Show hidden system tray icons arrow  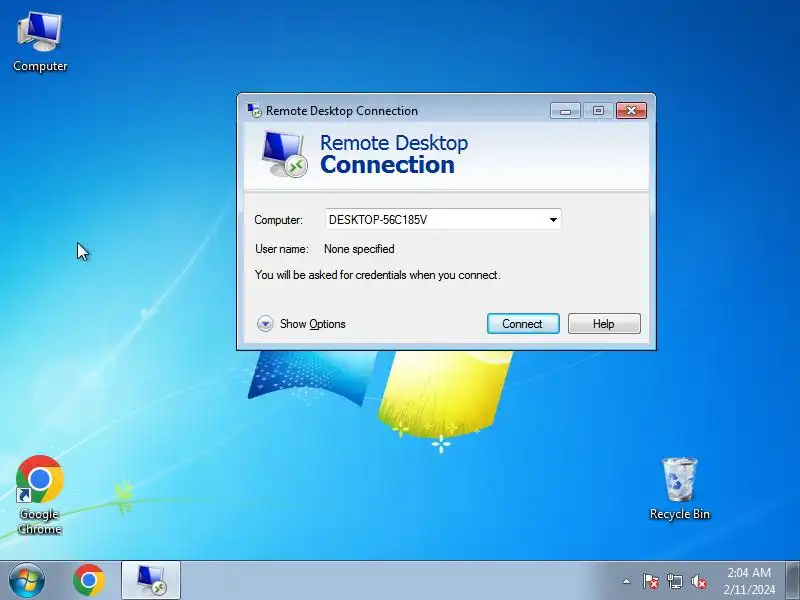click(627, 581)
